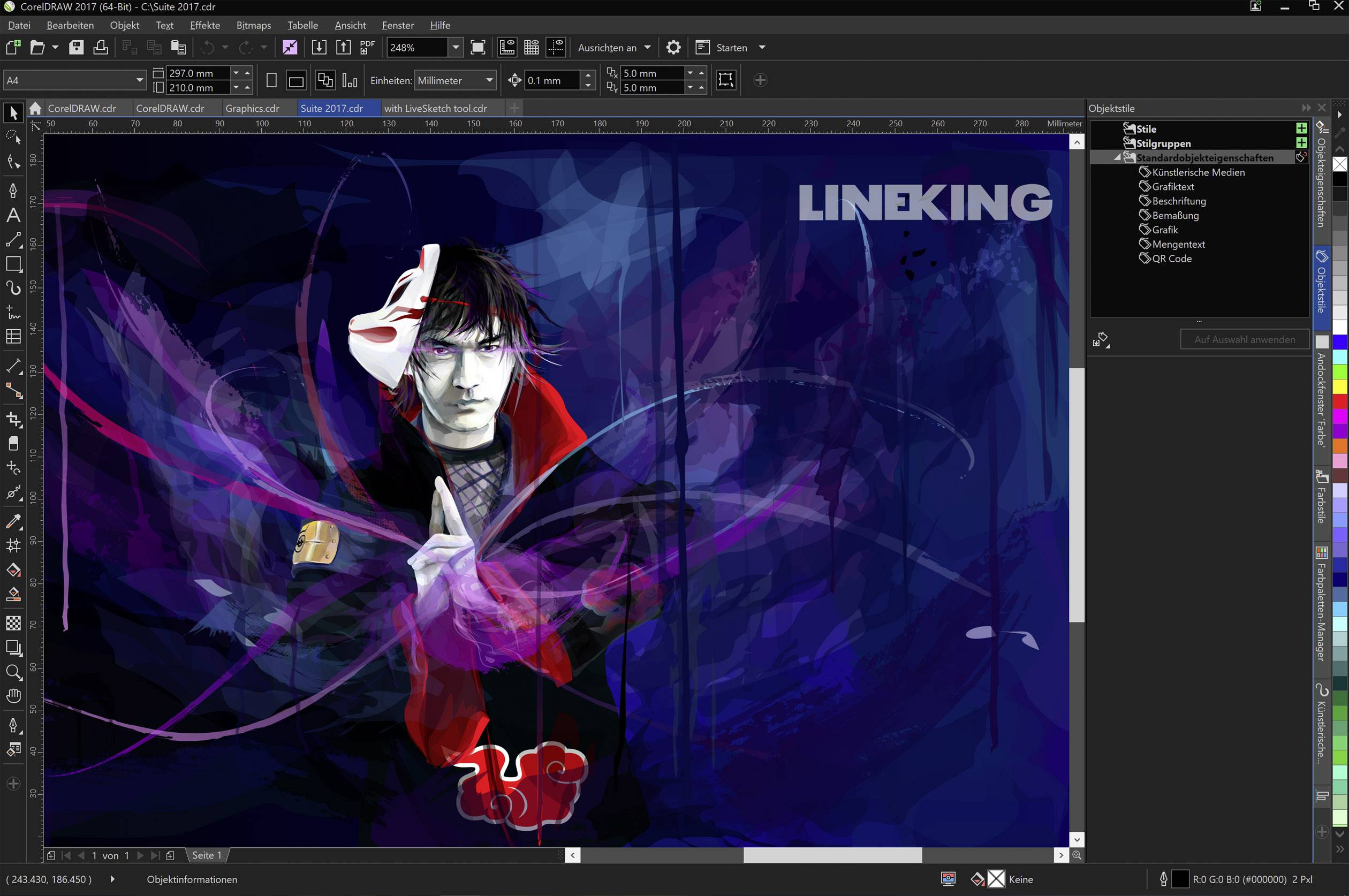Select the Transparency checkerboard tool
The image size is (1349, 896).
[x=13, y=623]
